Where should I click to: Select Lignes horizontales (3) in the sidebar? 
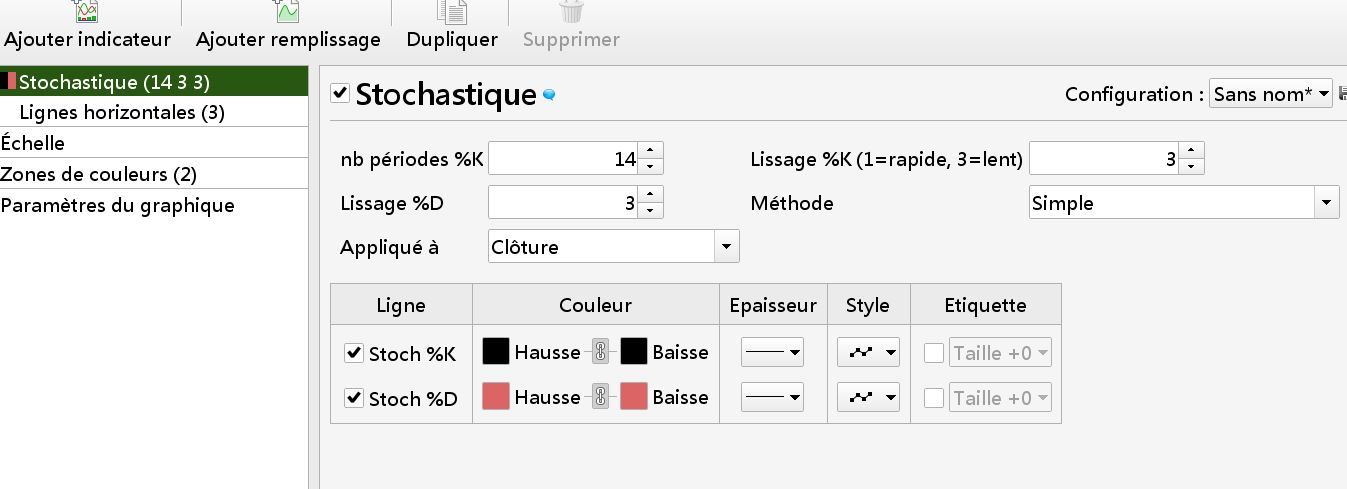pos(122,112)
